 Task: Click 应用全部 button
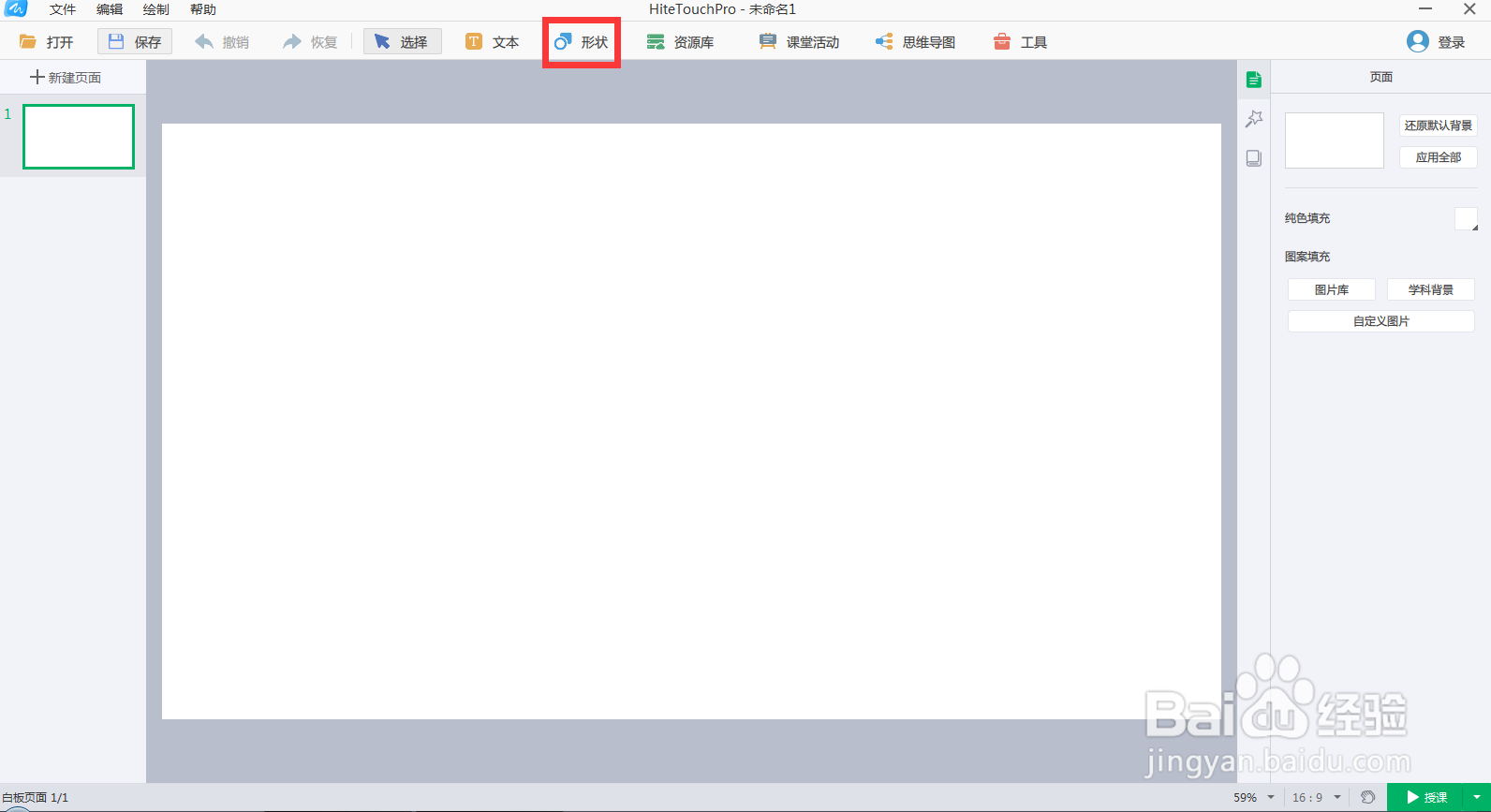pyautogui.click(x=1439, y=157)
